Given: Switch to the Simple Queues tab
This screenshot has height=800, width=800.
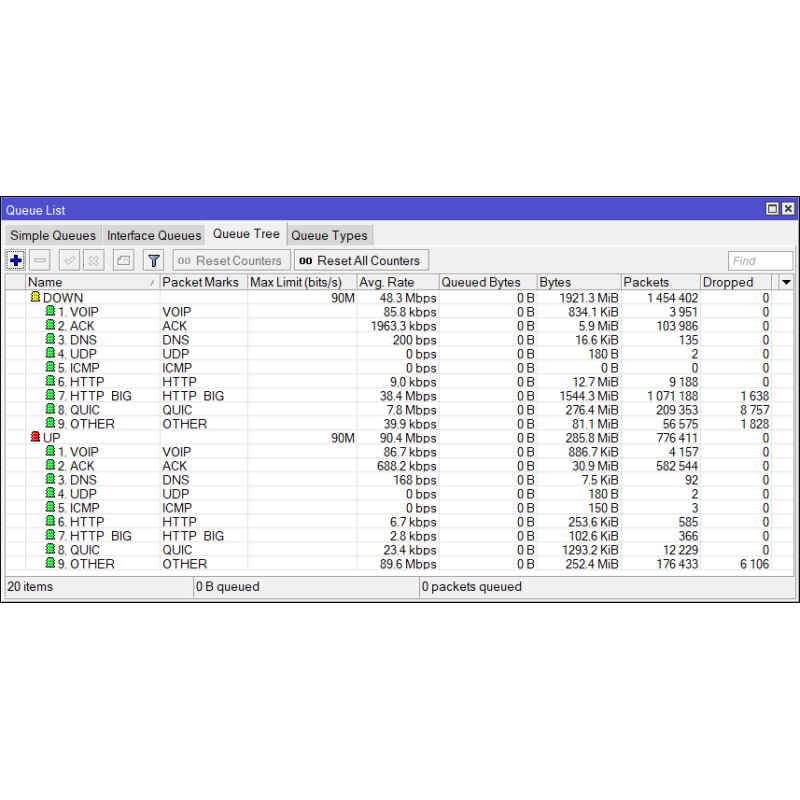Looking at the screenshot, I should click(x=53, y=236).
